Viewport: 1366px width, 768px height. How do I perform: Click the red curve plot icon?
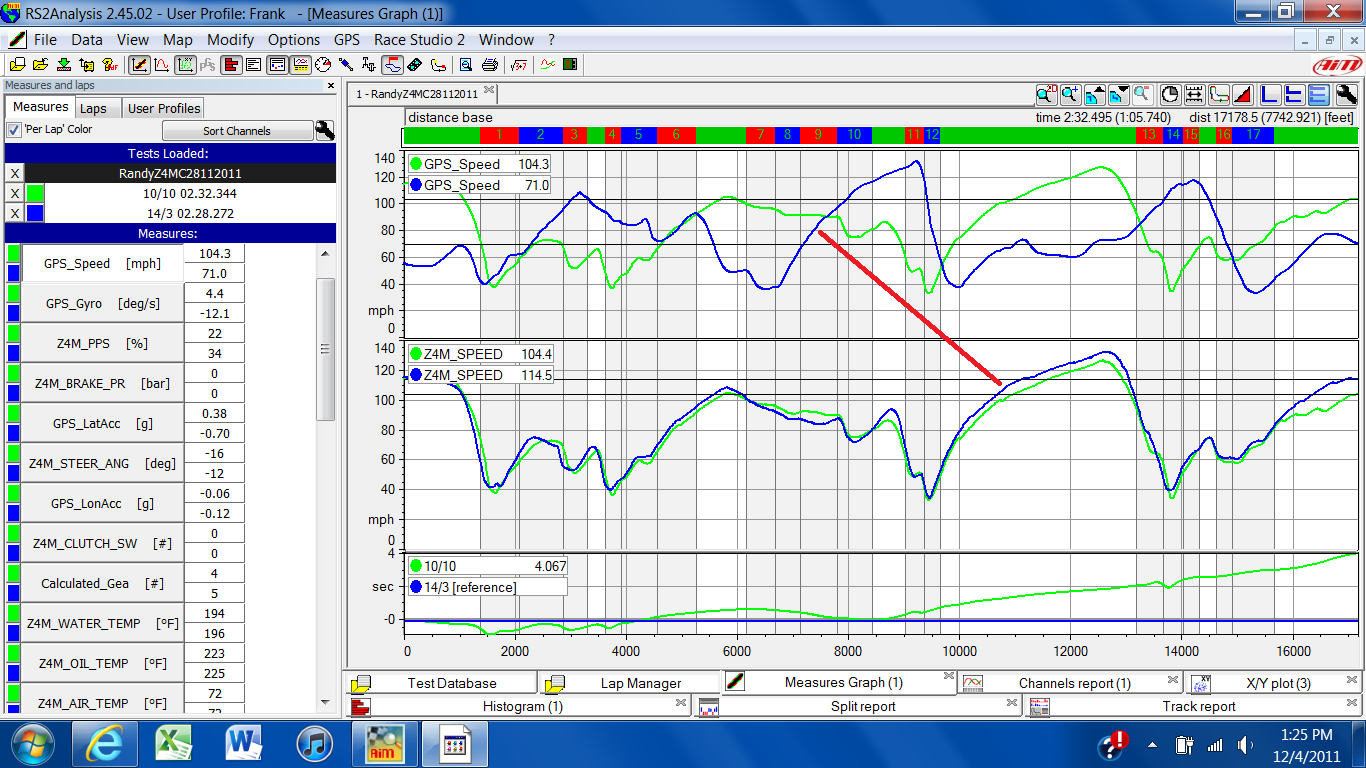click(x=162, y=65)
